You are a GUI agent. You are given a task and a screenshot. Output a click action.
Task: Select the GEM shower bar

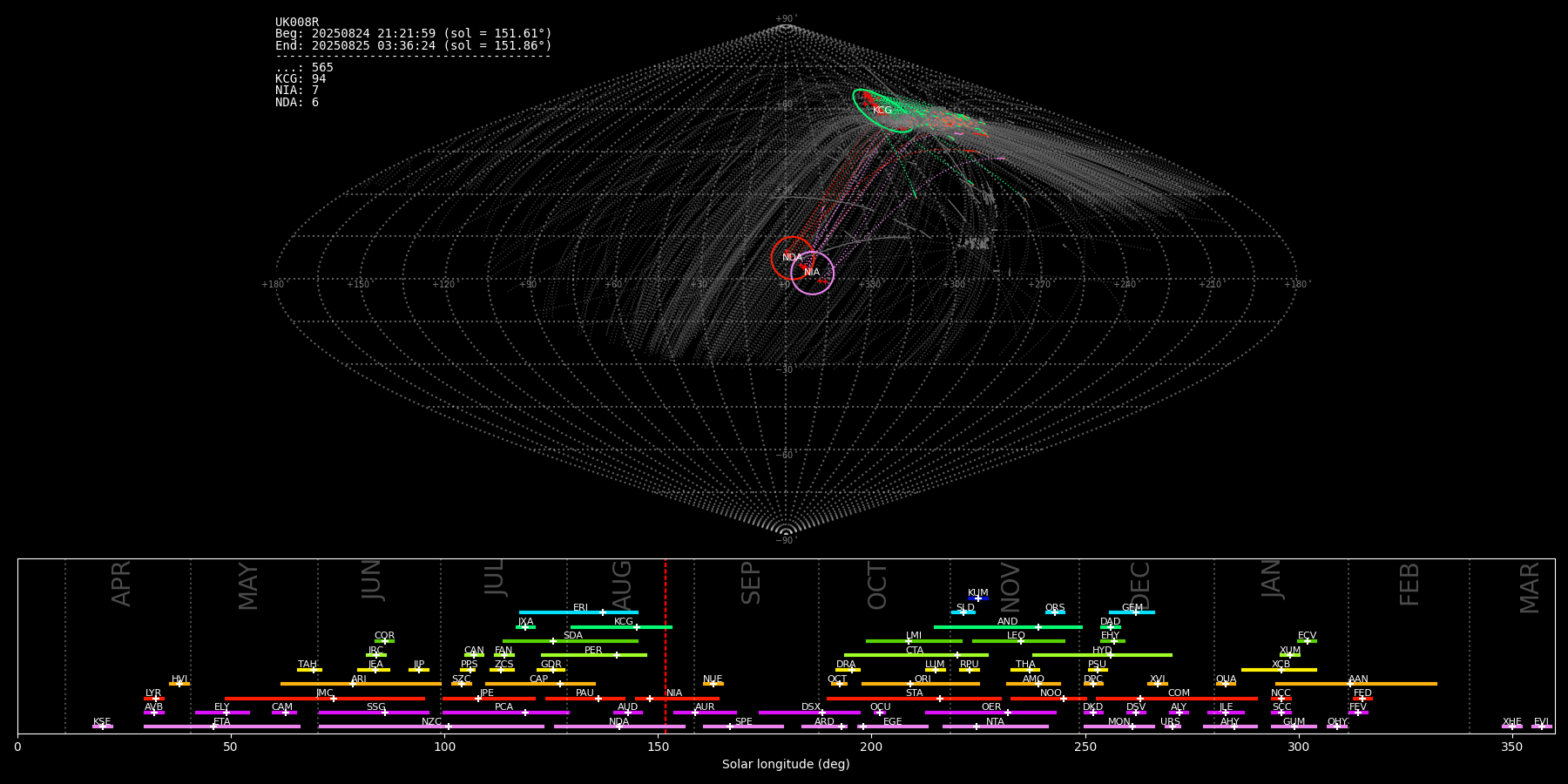pyautogui.click(x=1132, y=612)
